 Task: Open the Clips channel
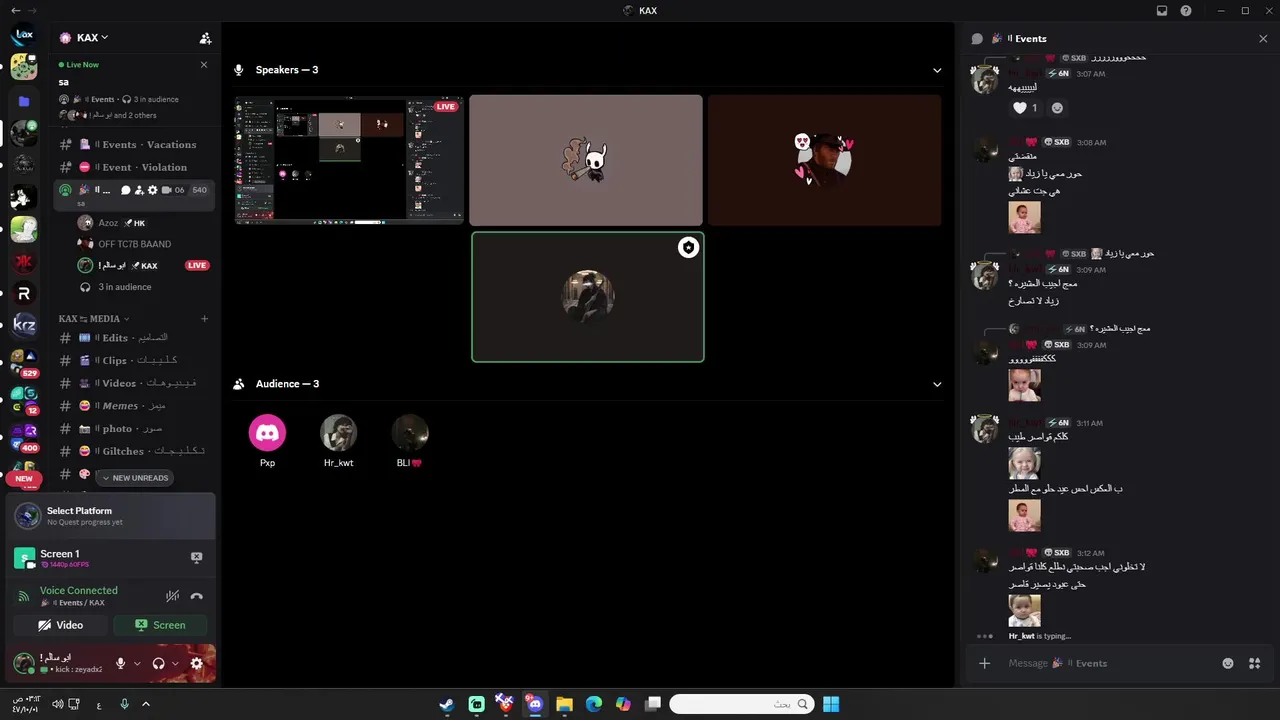tap(135, 360)
